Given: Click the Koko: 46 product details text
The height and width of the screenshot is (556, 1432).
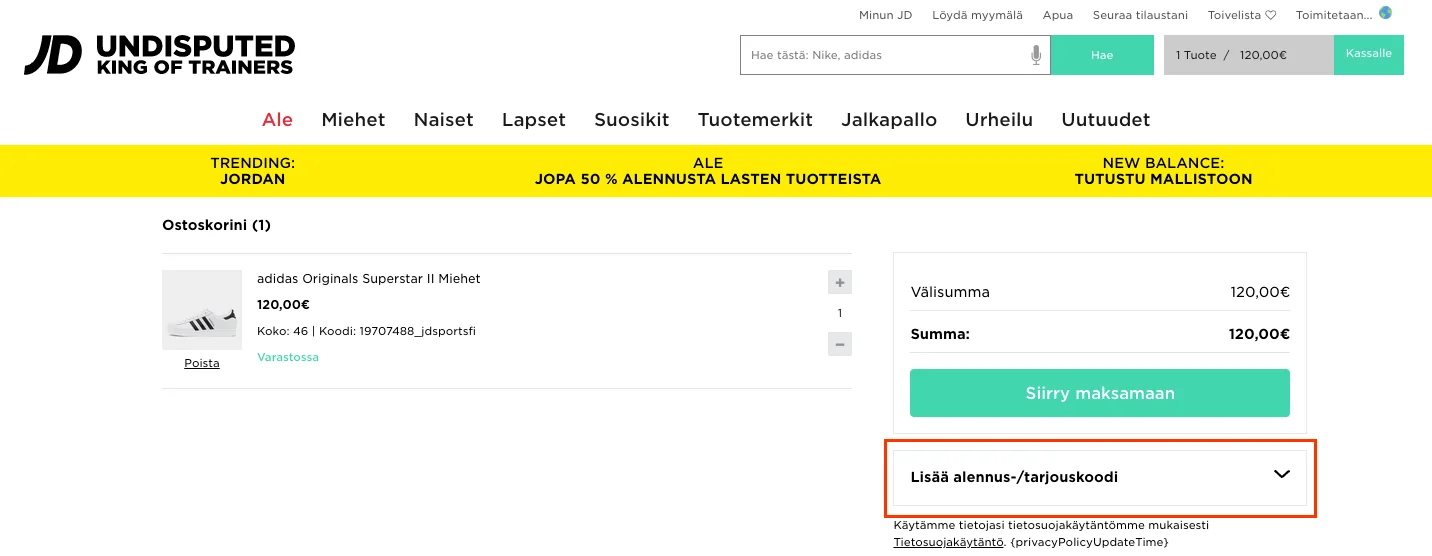Looking at the screenshot, I should click(x=366, y=331).
